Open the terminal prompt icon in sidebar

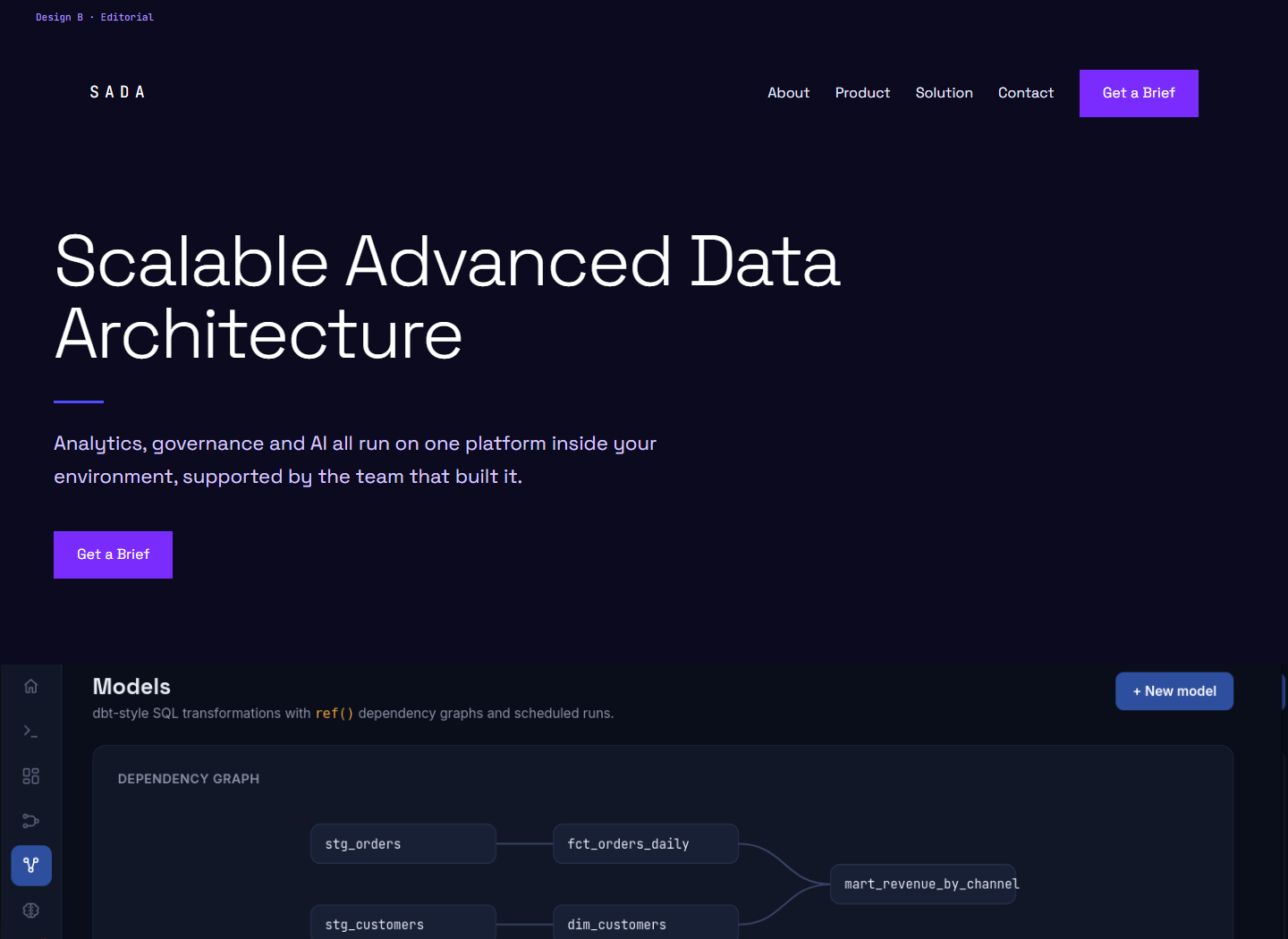pos(31,731)
